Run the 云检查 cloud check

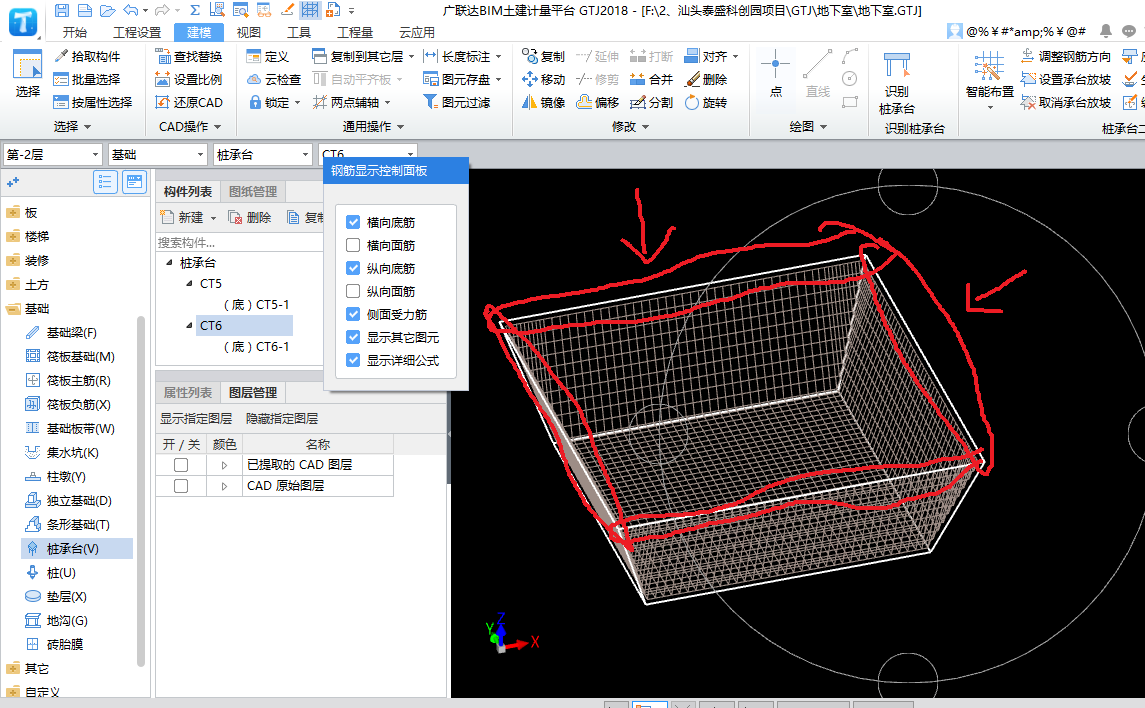click(x=274, y=79)
